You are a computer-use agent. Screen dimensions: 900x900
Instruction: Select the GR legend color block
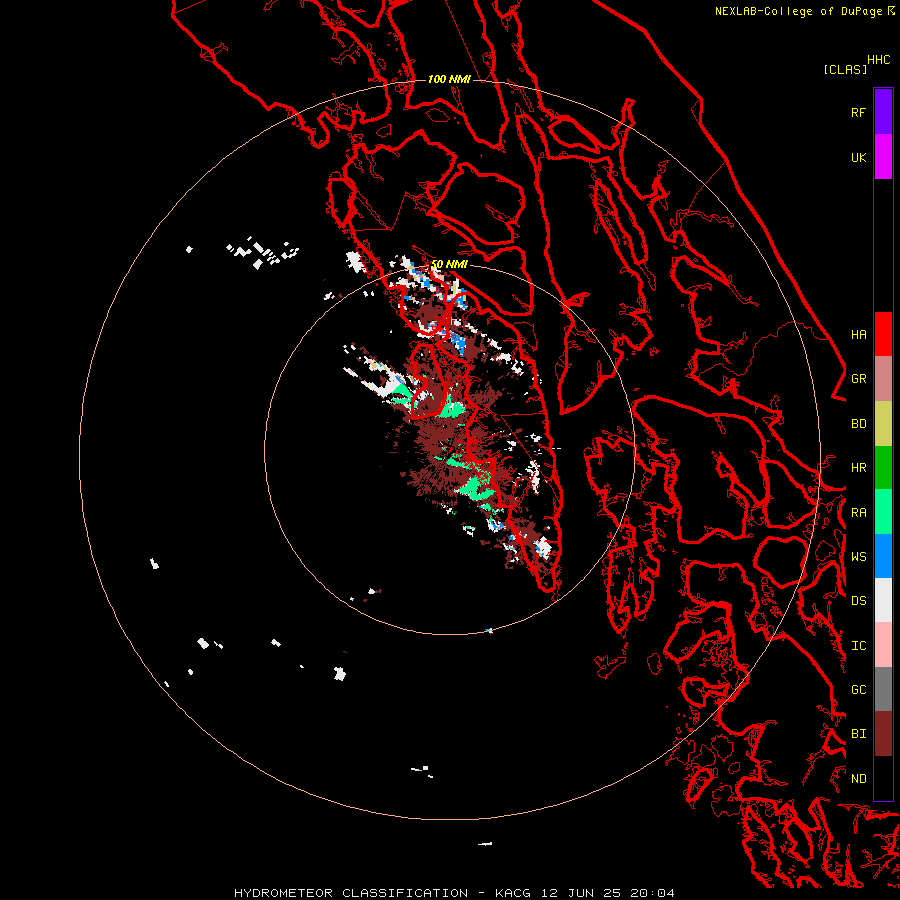pyautogui.click(x=883, y=379)
